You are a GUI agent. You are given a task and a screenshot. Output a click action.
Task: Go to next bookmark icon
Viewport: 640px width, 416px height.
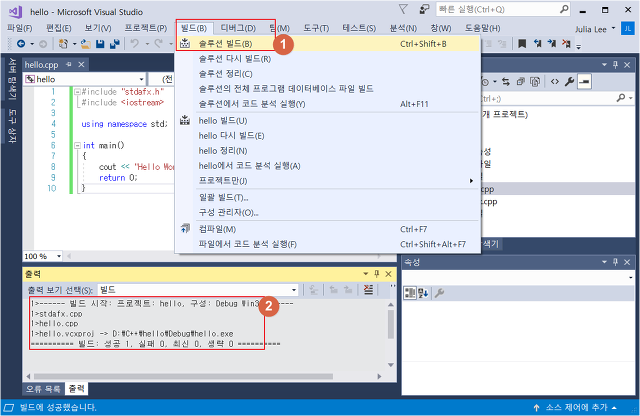(551, 44)
